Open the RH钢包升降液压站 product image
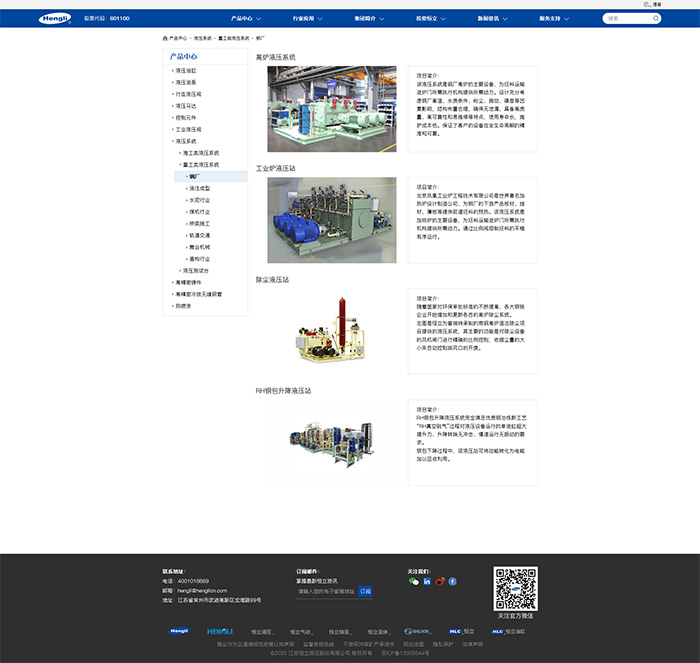This screenshot has width=700, height=663. 332,442
